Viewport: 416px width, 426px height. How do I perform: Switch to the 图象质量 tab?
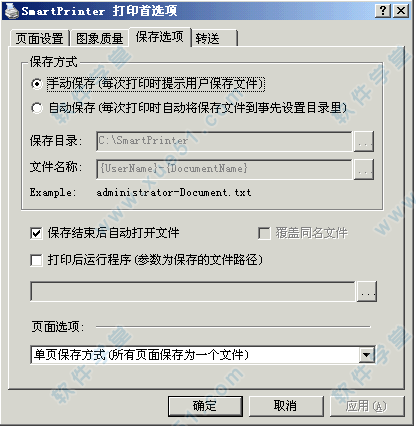(99, 38)
